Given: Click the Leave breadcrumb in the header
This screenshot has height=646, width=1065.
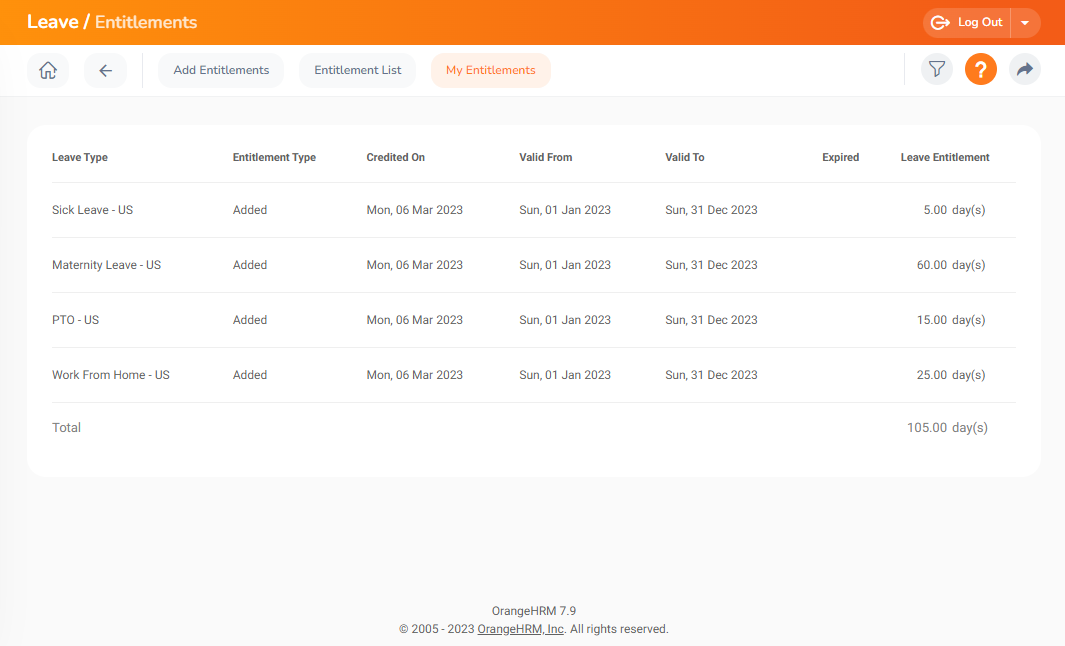Looking at the screenshot, I should [x=52, y=22].
